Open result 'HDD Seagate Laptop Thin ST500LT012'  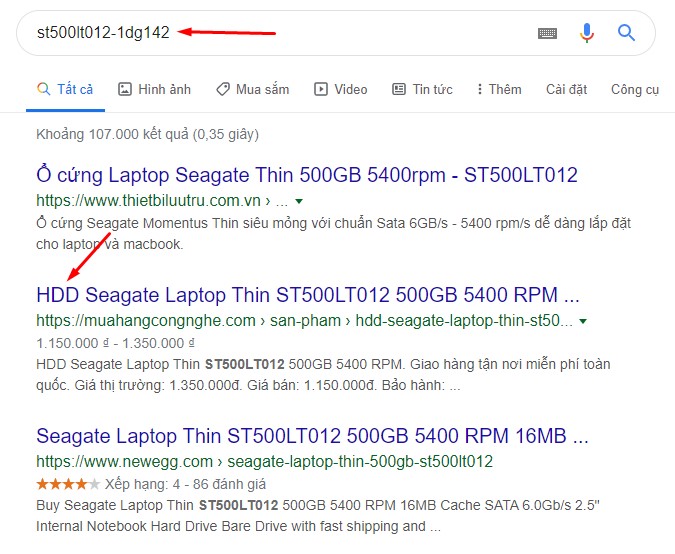(308, 295)
